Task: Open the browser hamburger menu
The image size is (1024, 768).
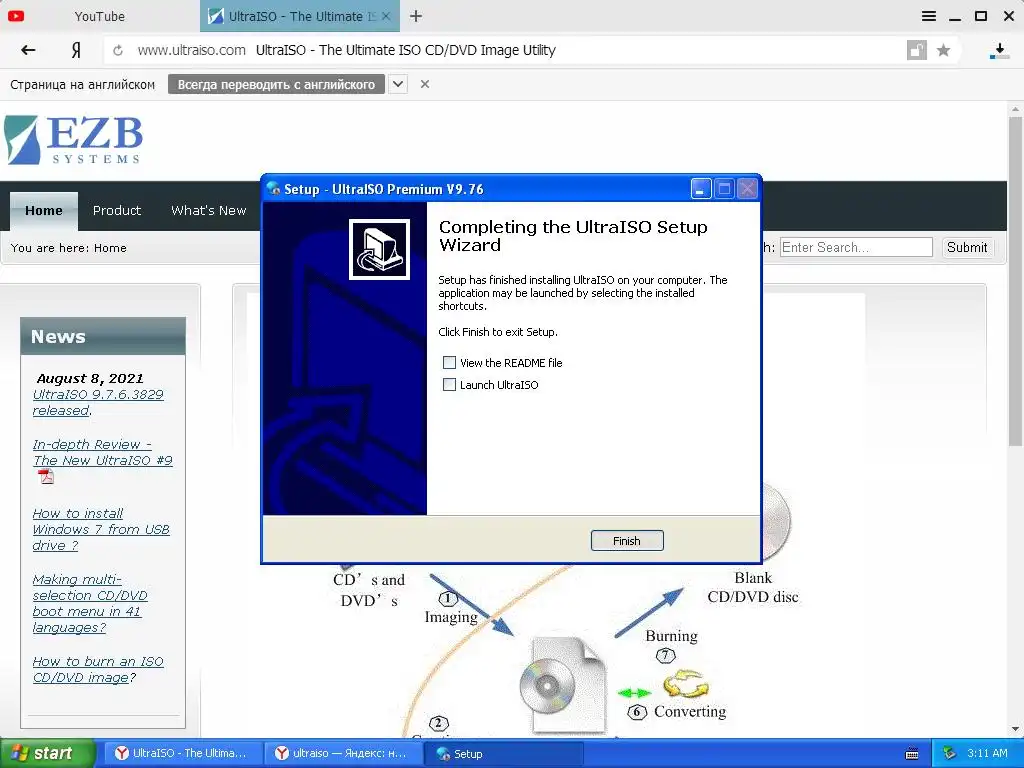Action: coord(929,16)
